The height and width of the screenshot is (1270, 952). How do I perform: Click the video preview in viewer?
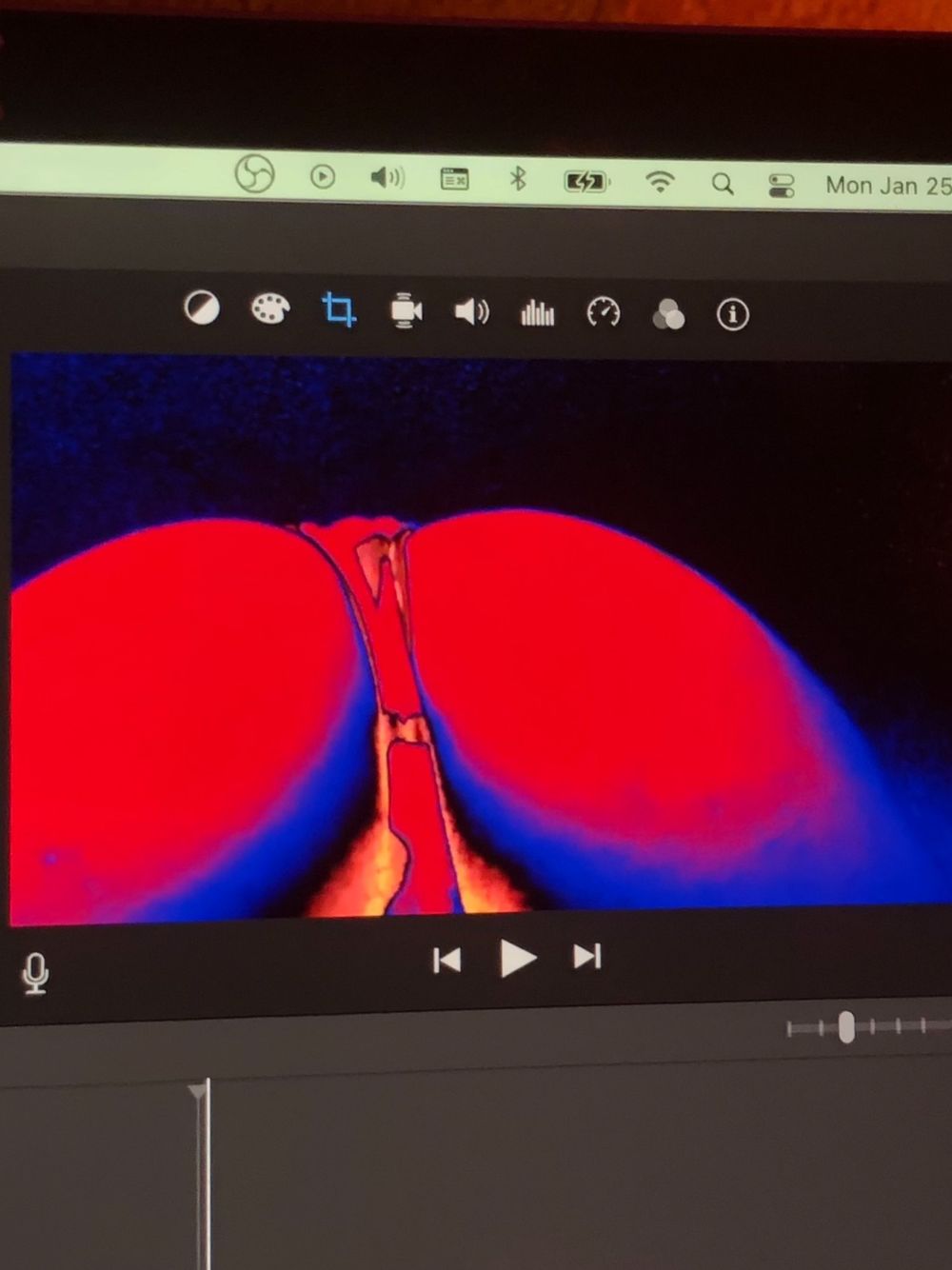click(x=481, y=638)
